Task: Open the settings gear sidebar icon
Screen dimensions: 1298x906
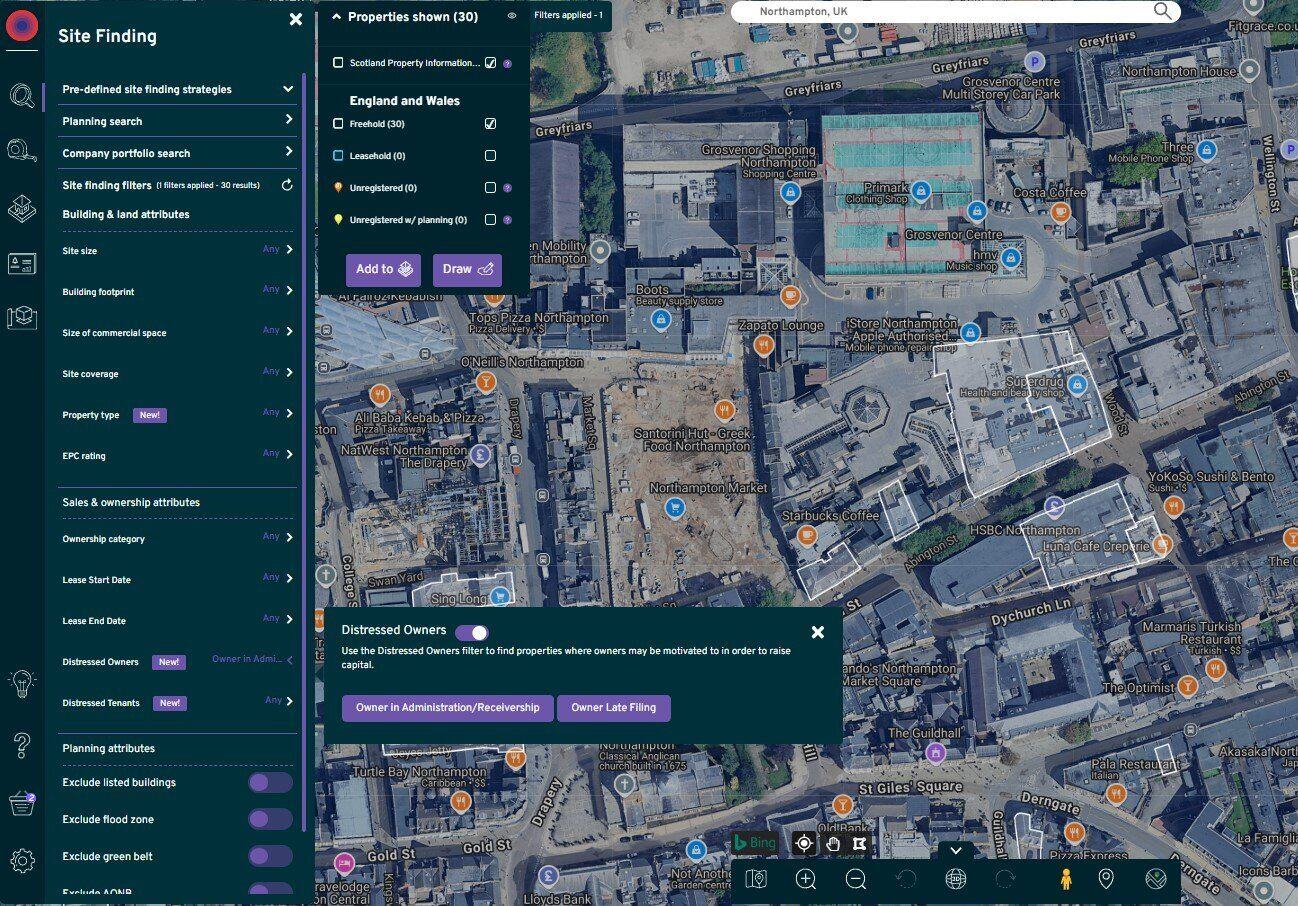Action: click(22, 860)
